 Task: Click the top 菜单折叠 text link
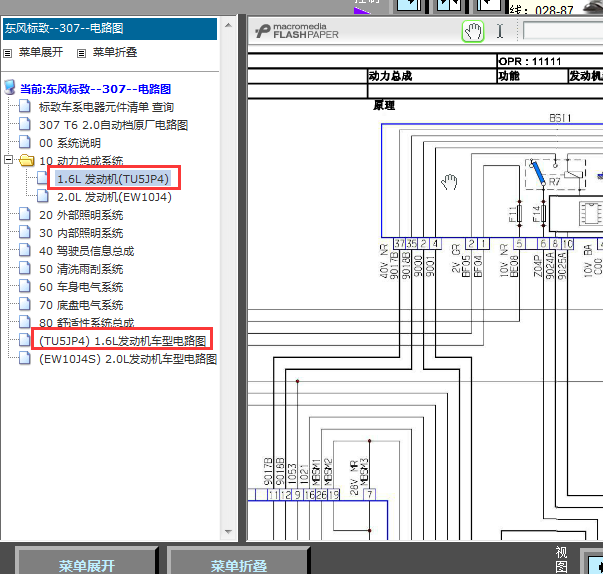[x=115, y=52]
